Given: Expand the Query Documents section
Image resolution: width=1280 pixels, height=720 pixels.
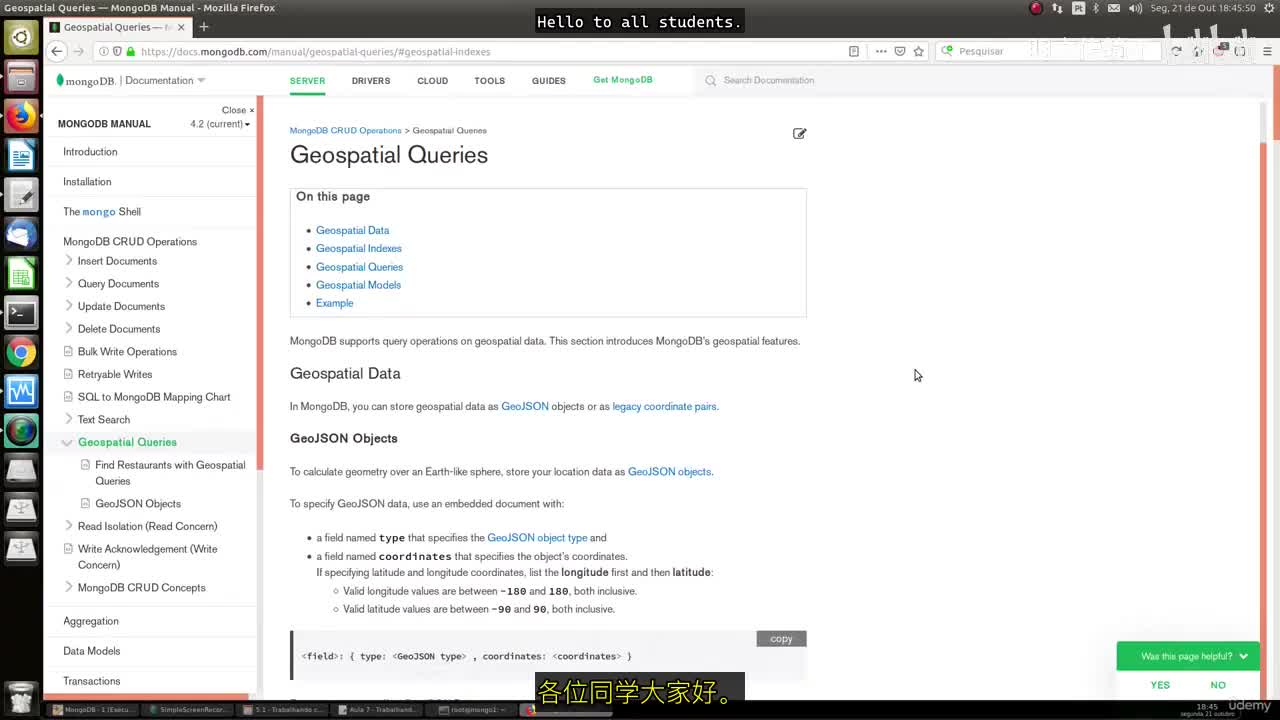Looking at the screenshot, I should pyautogui.click(x=69, y=284).
